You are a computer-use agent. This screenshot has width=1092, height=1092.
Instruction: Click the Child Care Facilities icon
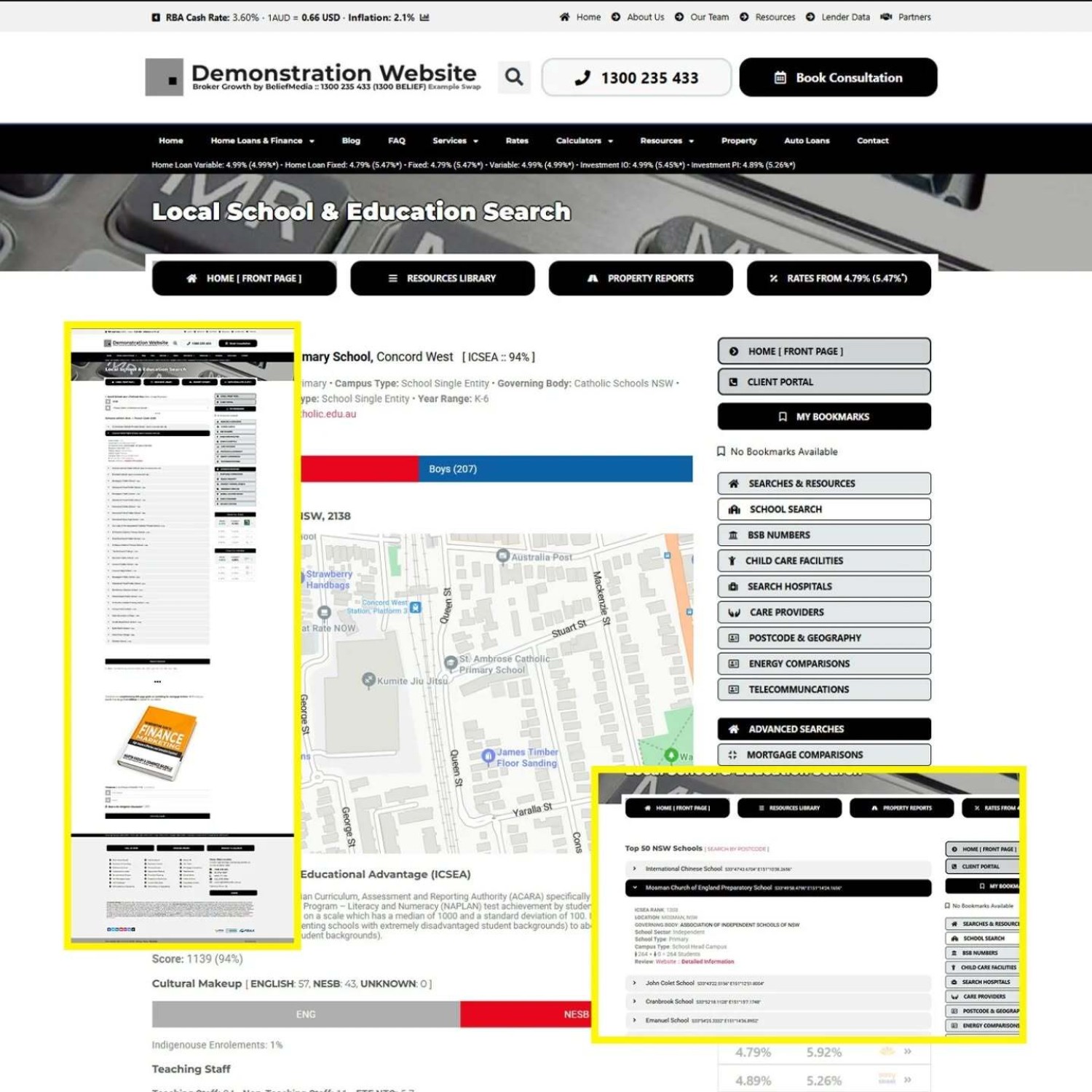pyautogui.click(x=732, y=561)
